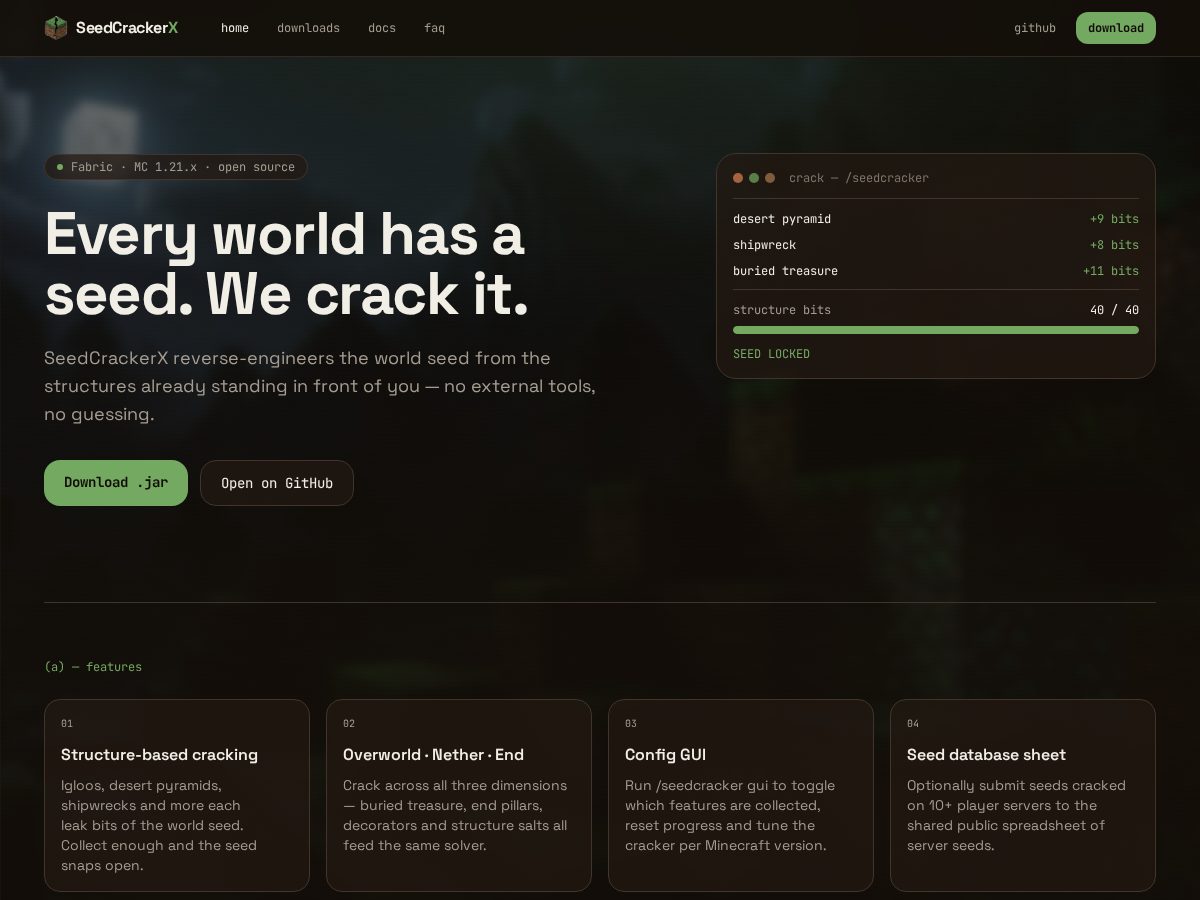Open the faq nav link
Screen dimensions: 1200x900
point(434,28)
